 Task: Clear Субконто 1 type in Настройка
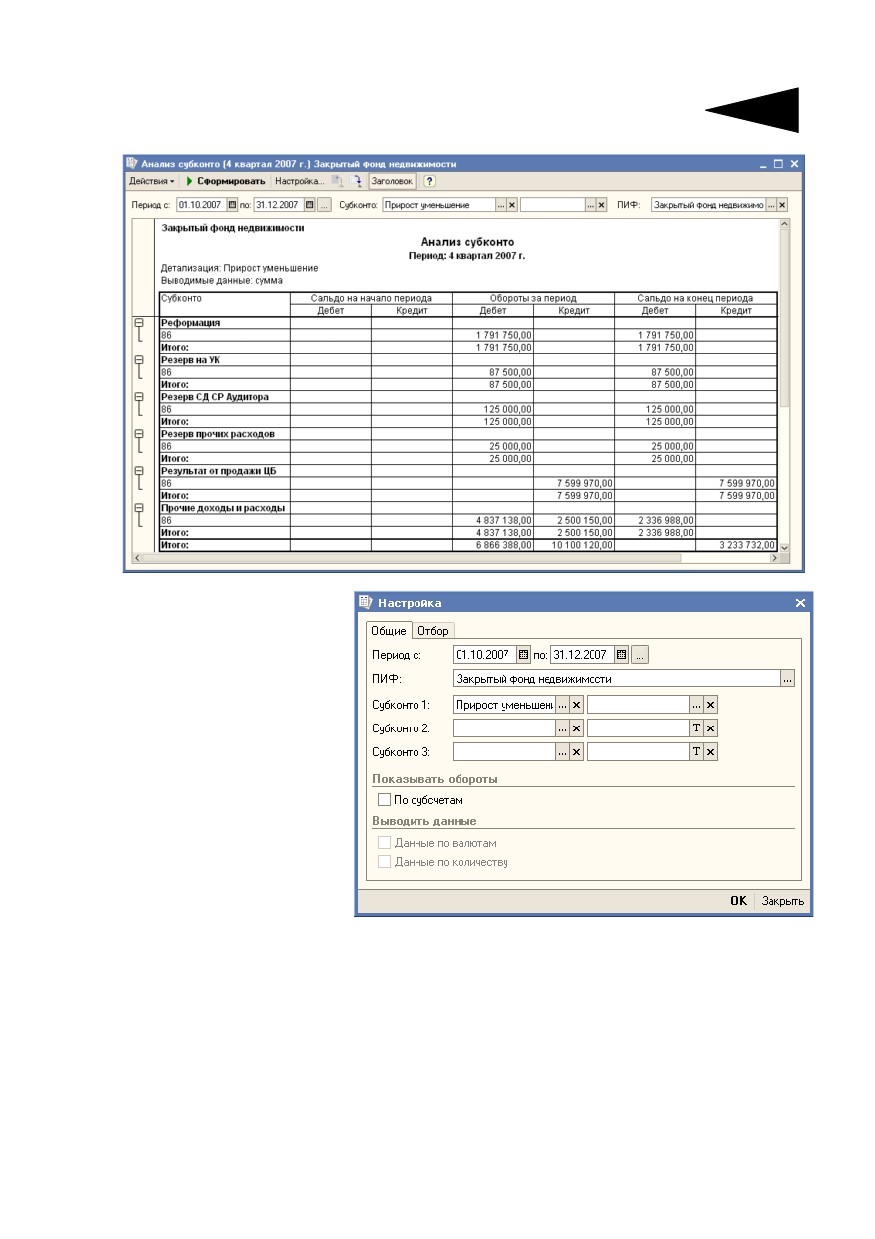[577, 704]
